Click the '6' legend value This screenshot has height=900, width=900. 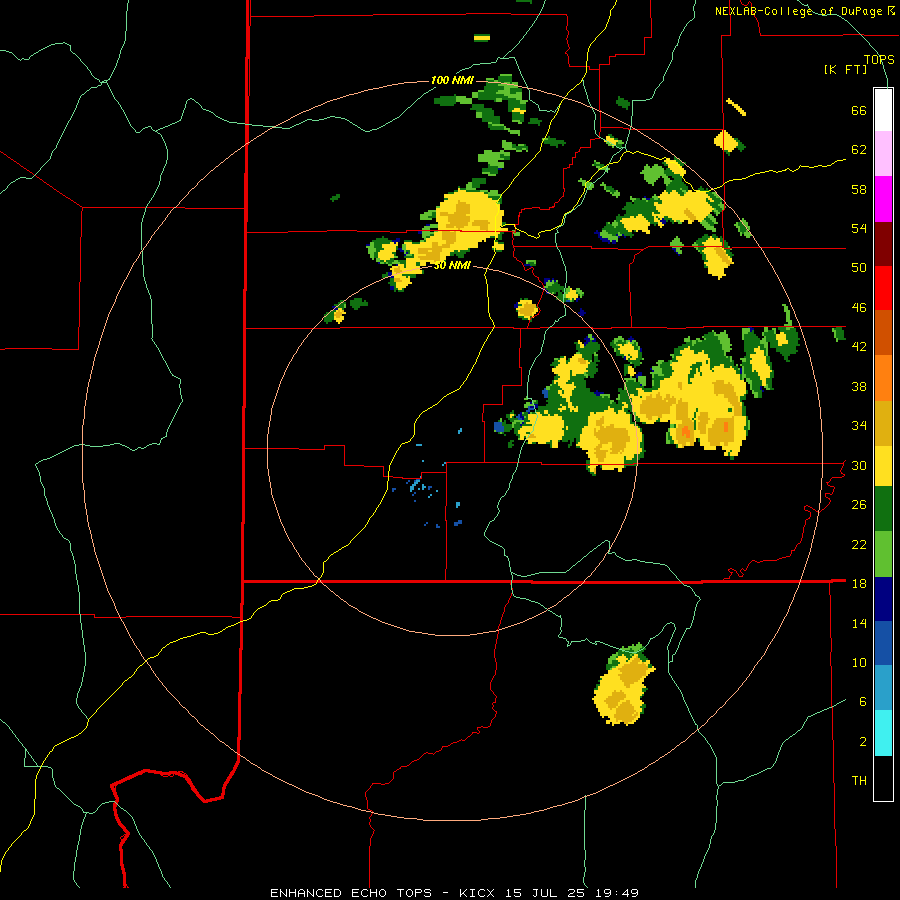[x=863, y=702]
